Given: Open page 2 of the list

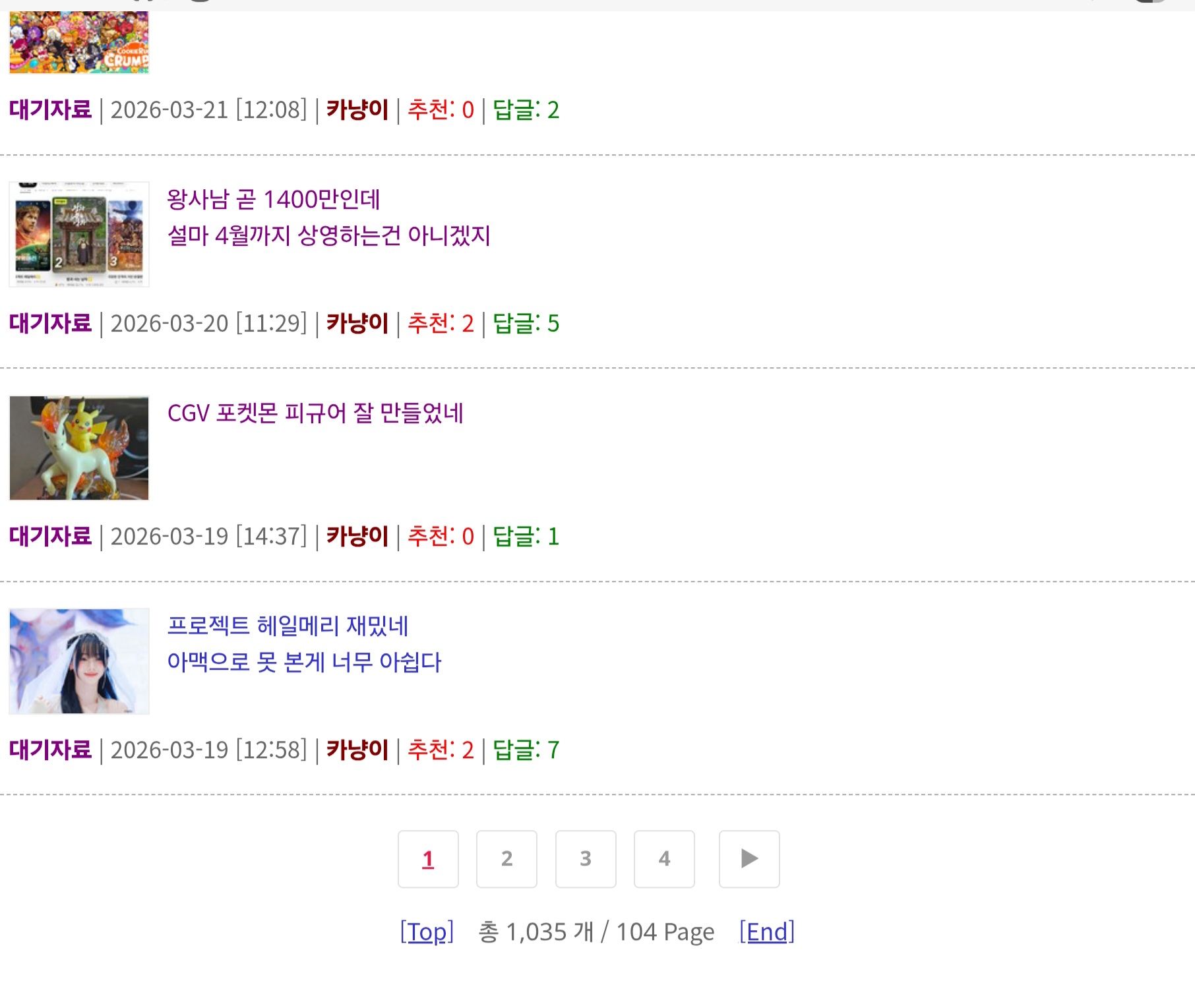Looking at the screenshot, I should tap(506, 859).
